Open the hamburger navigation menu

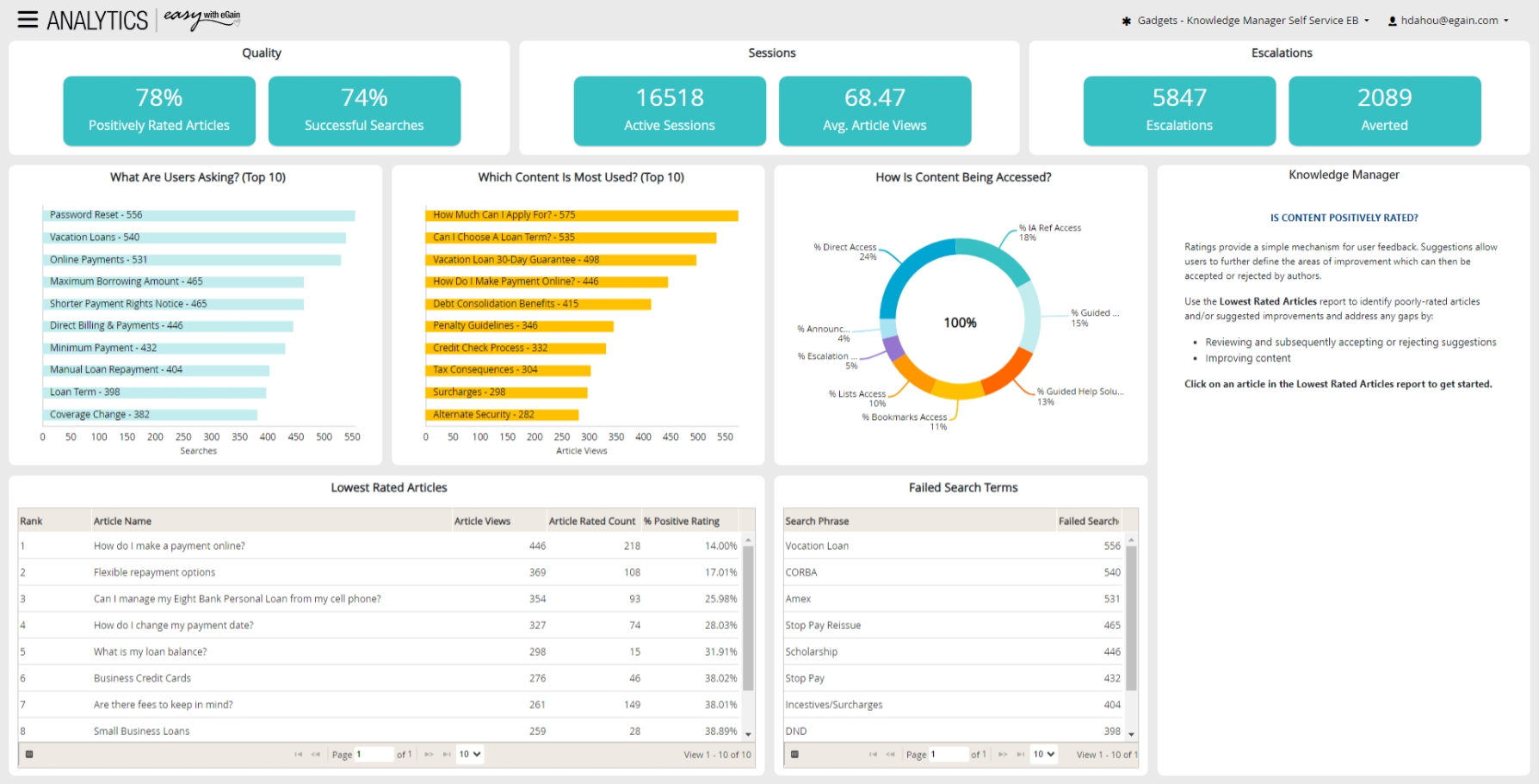[x=28, y=19]
